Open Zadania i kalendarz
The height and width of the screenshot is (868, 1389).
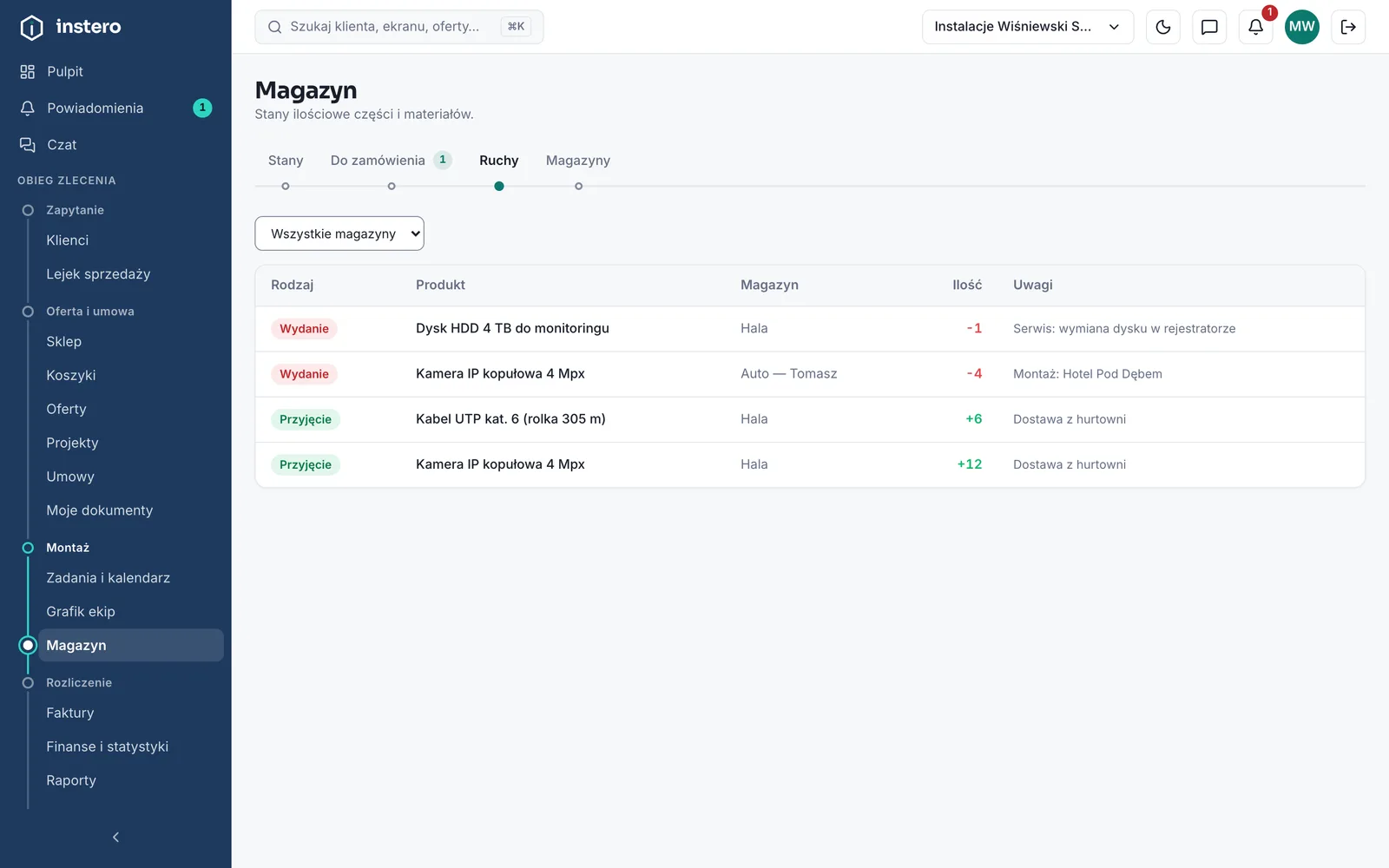tap(109, 578)
